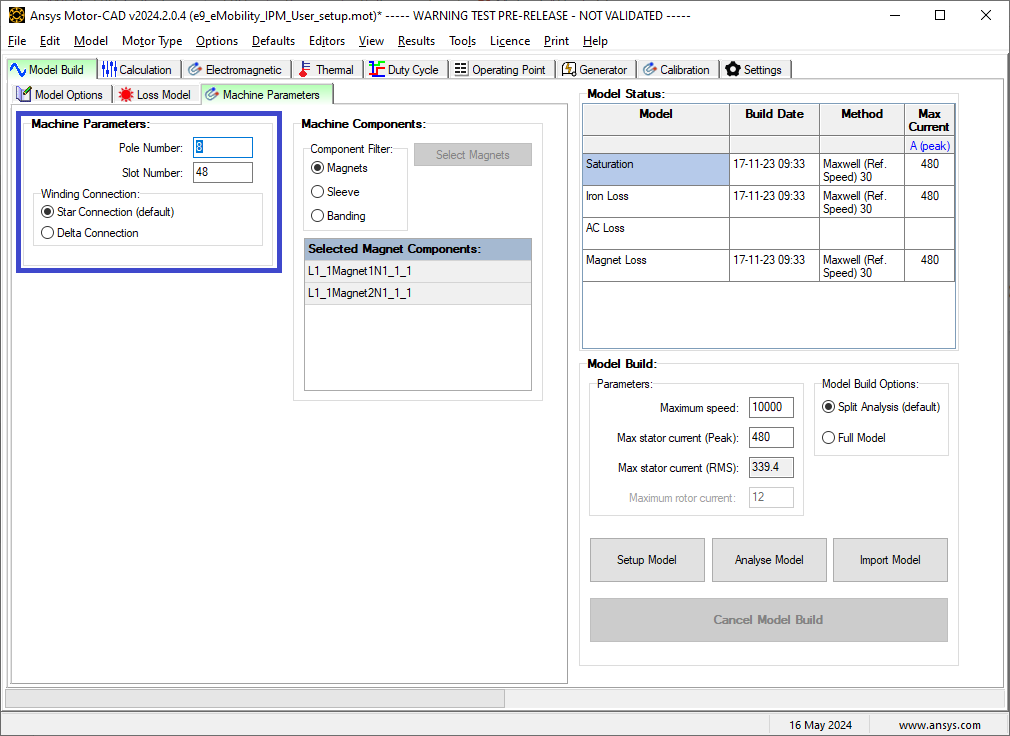
Task: Click the Max stator current (Peak) field
Action: coord(771,437)
